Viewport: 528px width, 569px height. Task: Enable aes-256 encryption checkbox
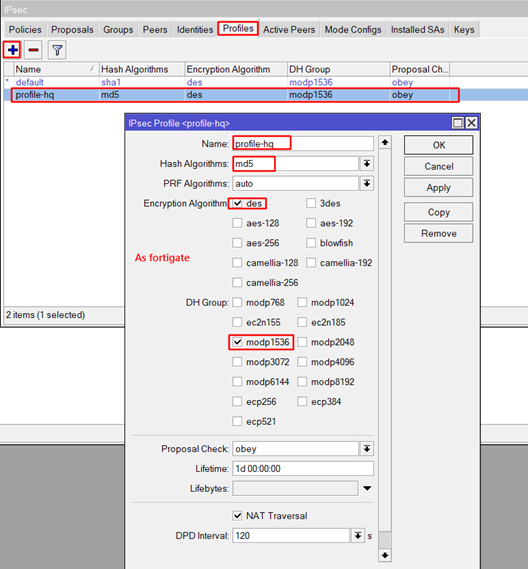pyautogui.click(x=237, y=243)
